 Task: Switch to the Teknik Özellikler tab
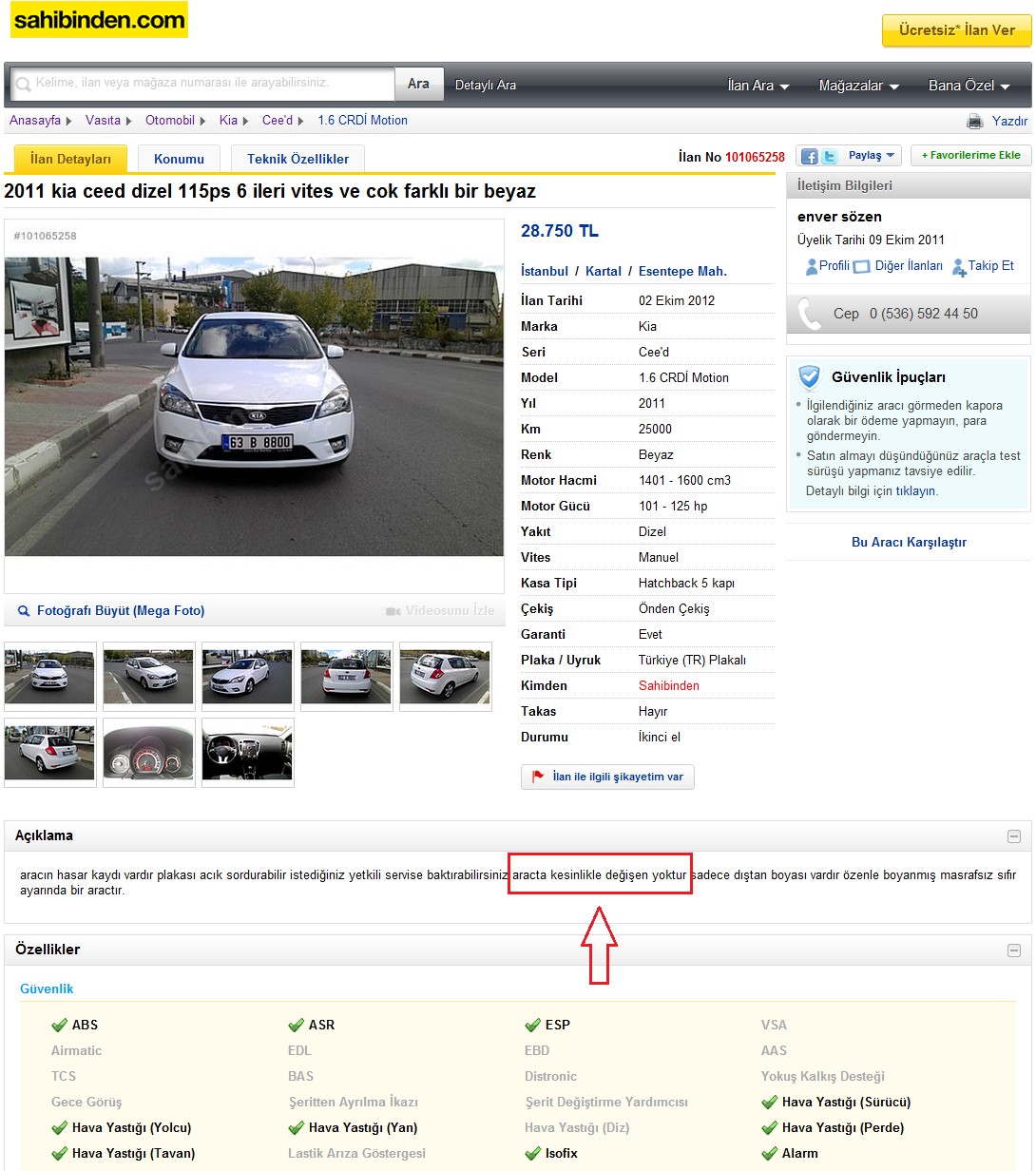[297, 159]
